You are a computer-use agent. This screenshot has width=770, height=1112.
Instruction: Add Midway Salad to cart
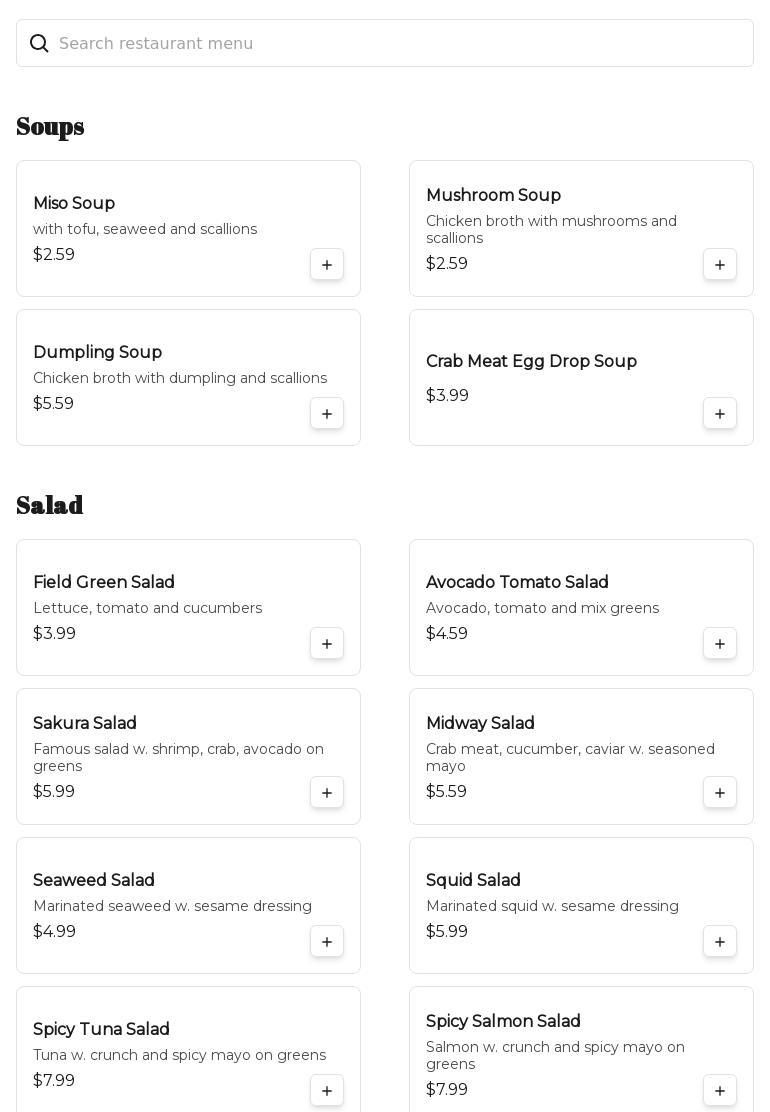click(720, 793)
